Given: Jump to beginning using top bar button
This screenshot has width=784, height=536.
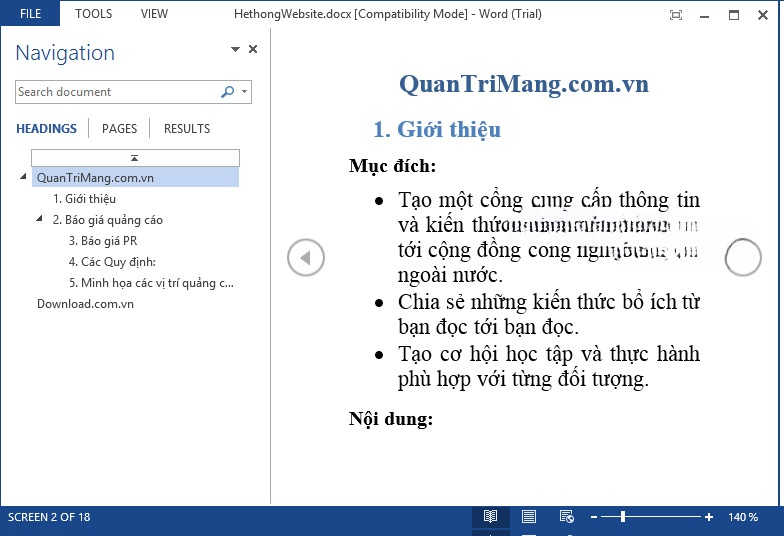Looking at the screenshot, I should (x=135, y=158).
